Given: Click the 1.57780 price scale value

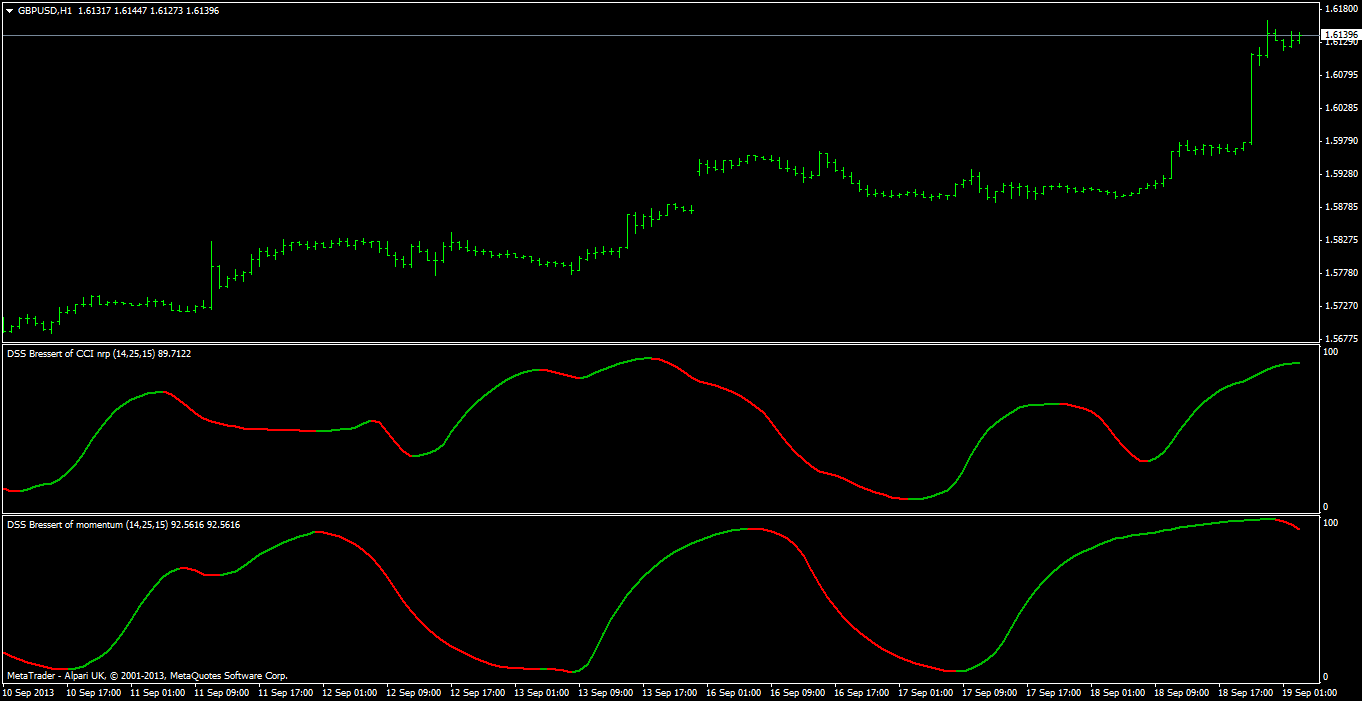Looking at the screenshot, I should pyautogui.click(x=1340, y=272).
